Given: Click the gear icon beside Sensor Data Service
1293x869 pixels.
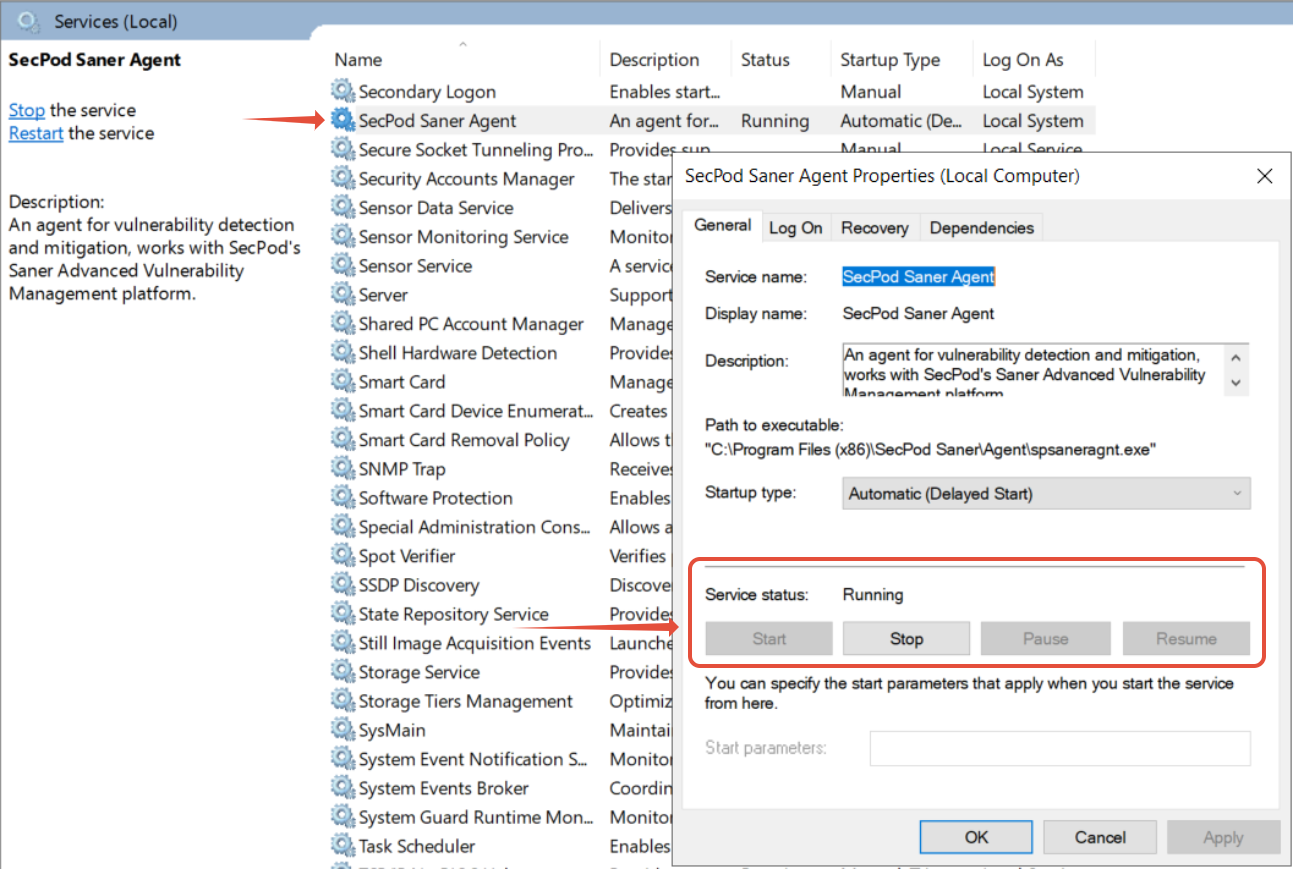Looking at the screenshot, I should click(x=343, y=208).
